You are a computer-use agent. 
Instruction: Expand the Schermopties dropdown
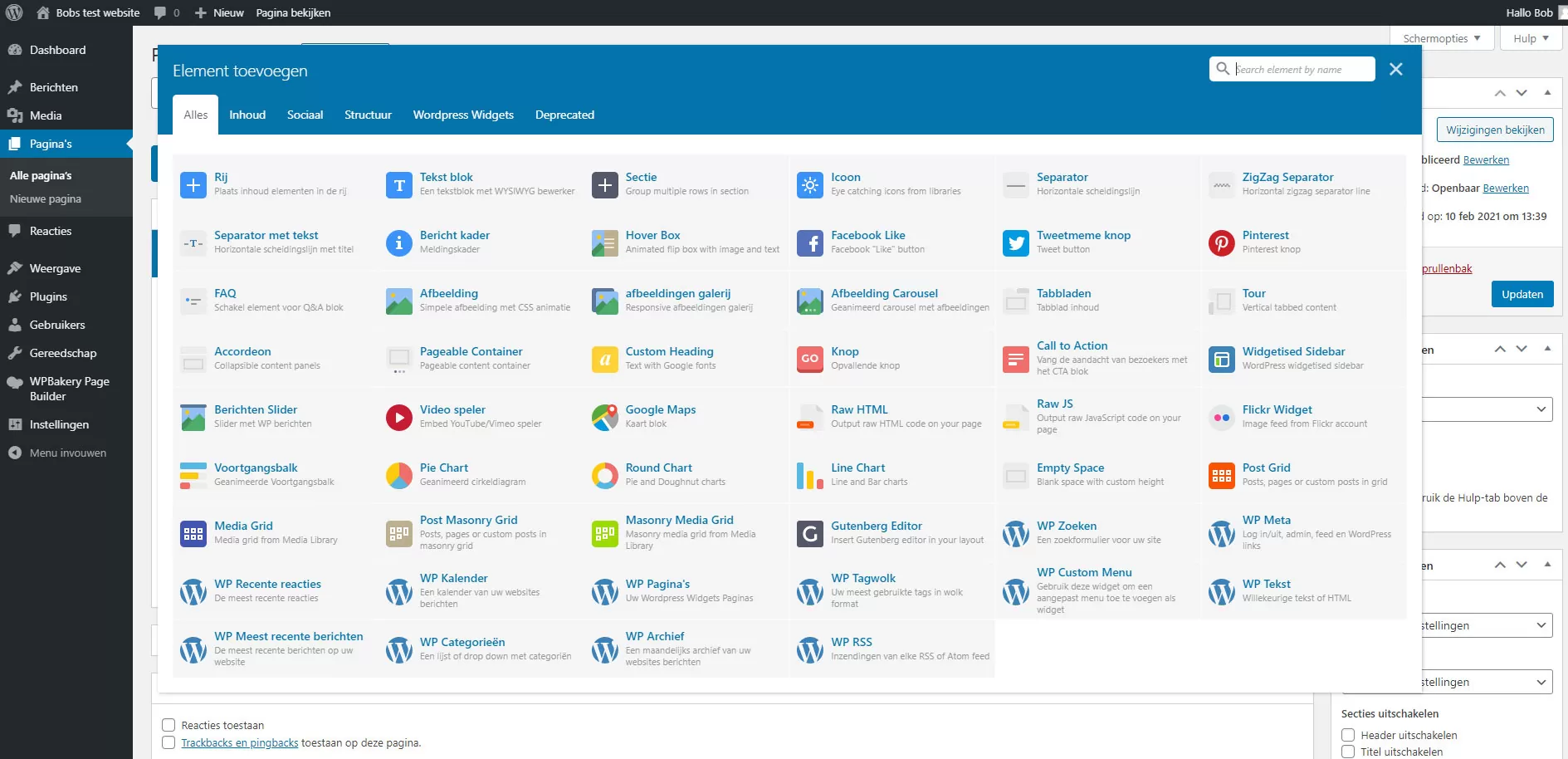[1441, 38]
